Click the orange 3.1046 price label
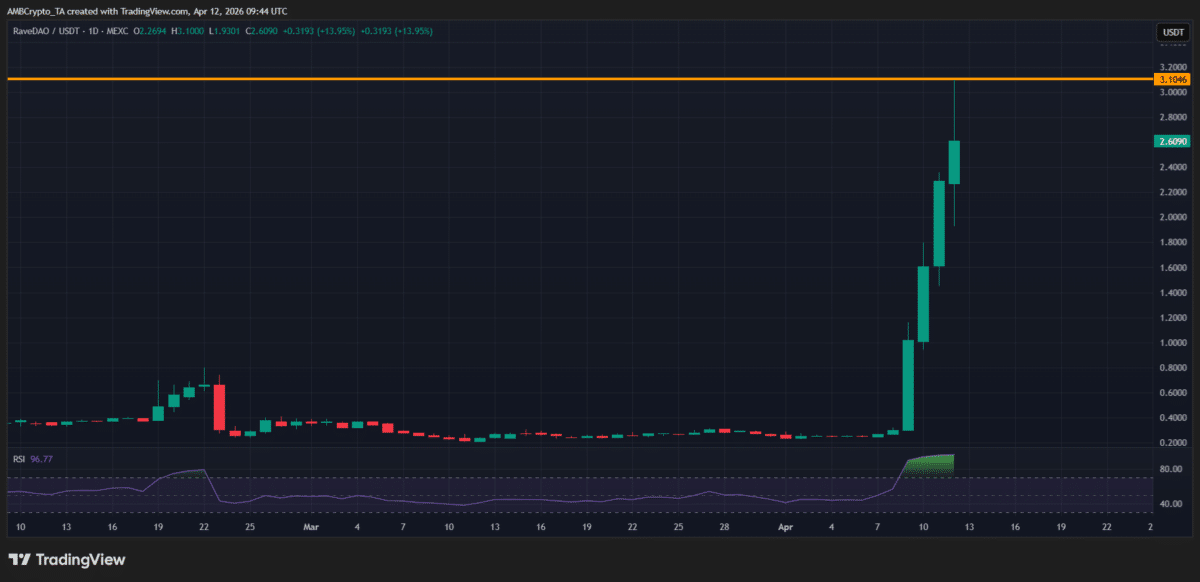The image size is (1200, 582). (1171, 79)
